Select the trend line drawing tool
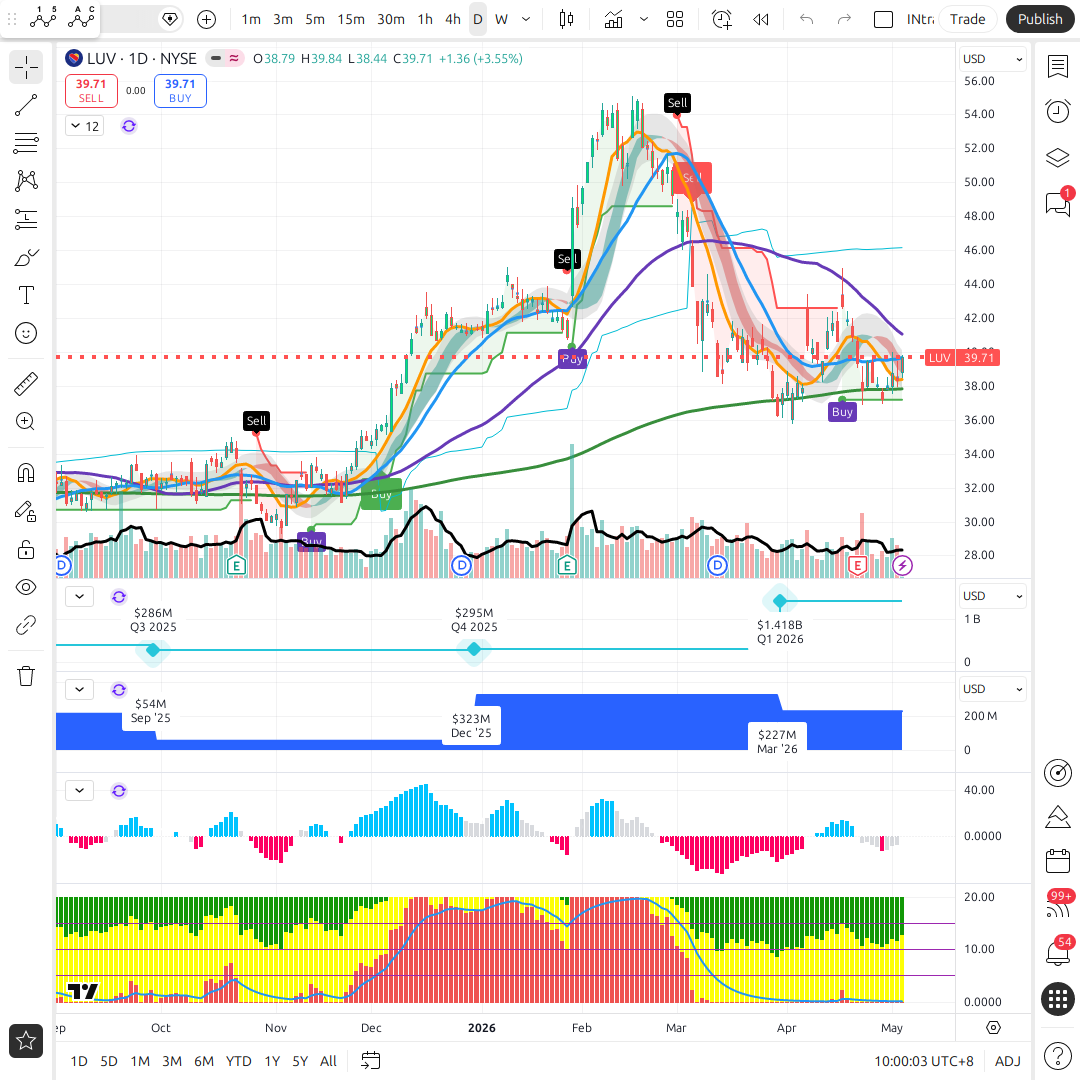The image size is (1080, 1080). pos(26,105)
